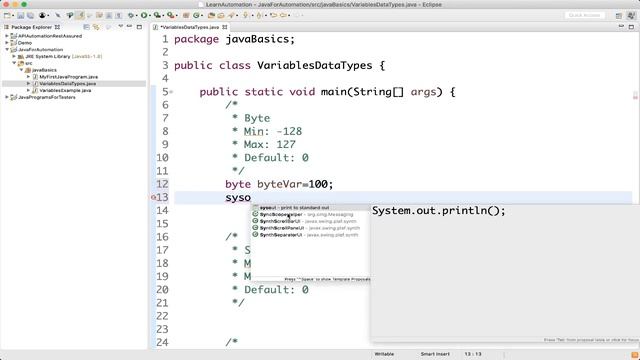Click the 13 : 13 cursor position status
Screen dimensions: 640x360
(x=473, y=354)
